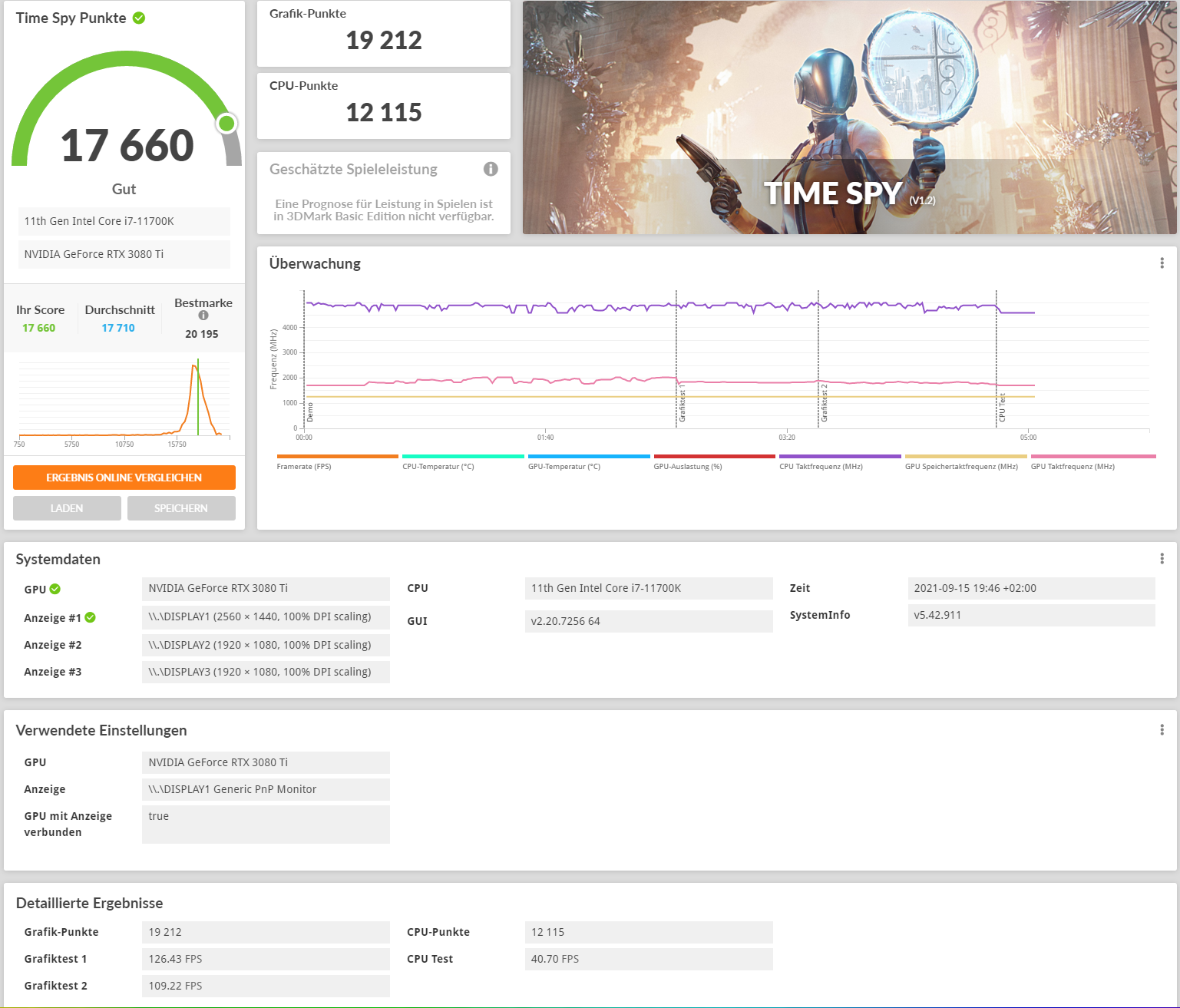Toggle the GPU-Auslastung (%) legend entry

click(715, 462)
